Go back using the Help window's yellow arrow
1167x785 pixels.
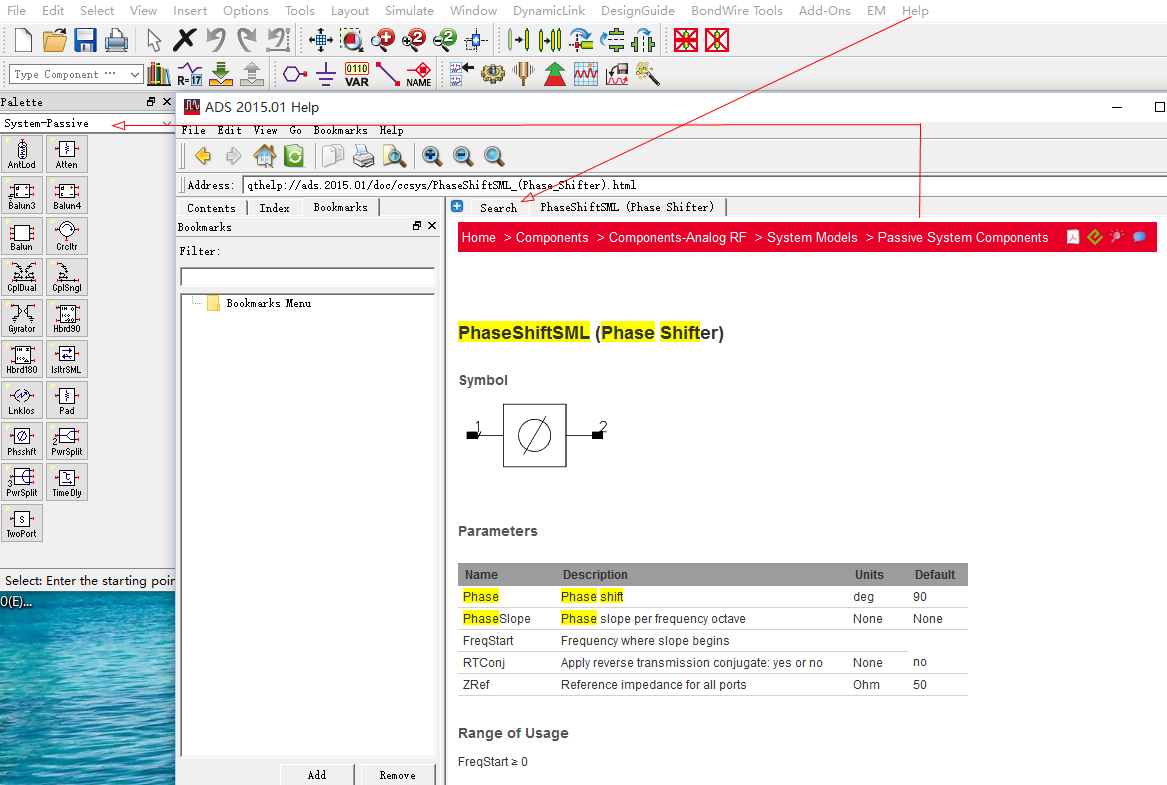tap(202, 156)
